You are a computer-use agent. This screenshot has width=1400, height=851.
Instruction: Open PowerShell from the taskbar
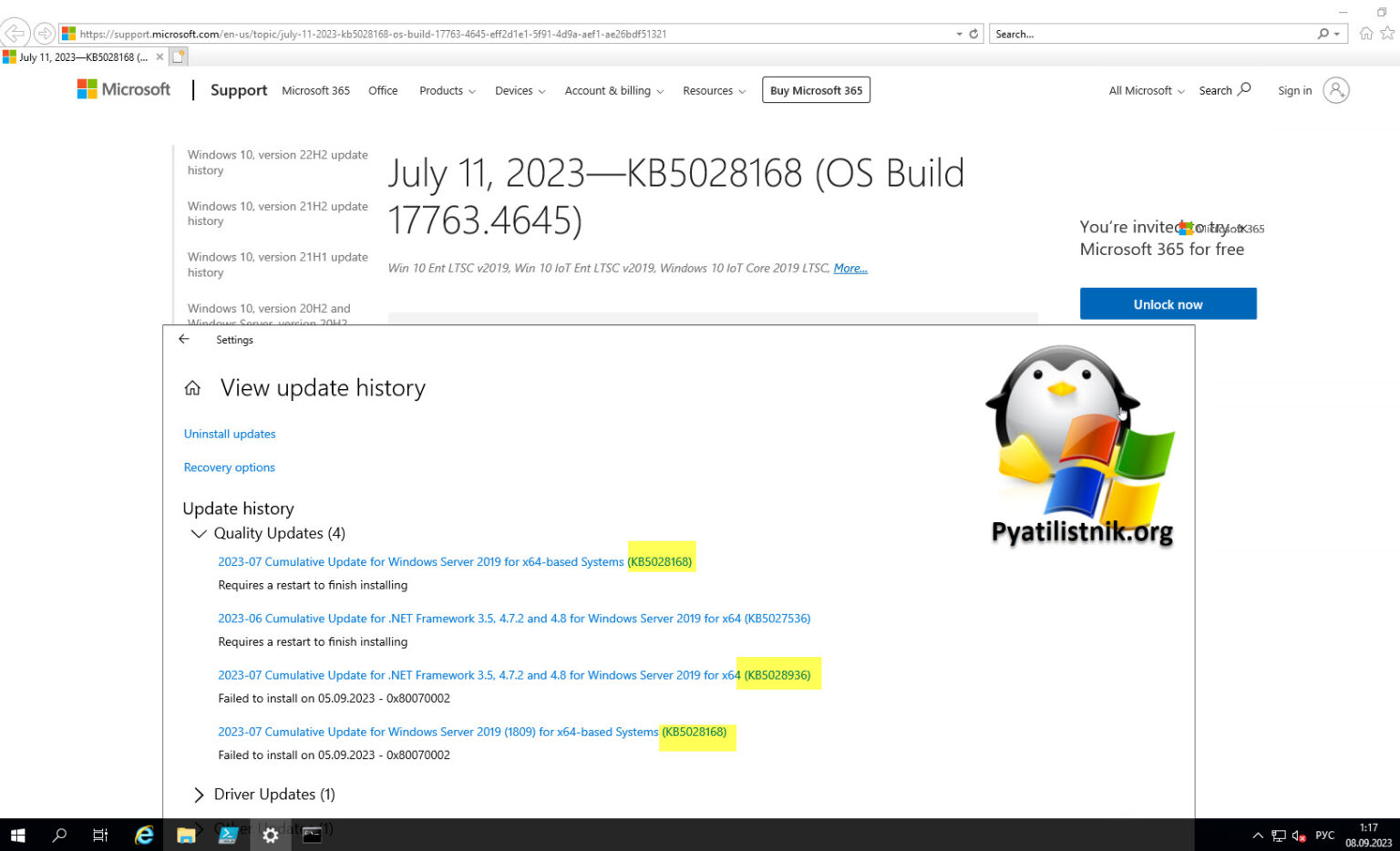click(x=228, y=835)
